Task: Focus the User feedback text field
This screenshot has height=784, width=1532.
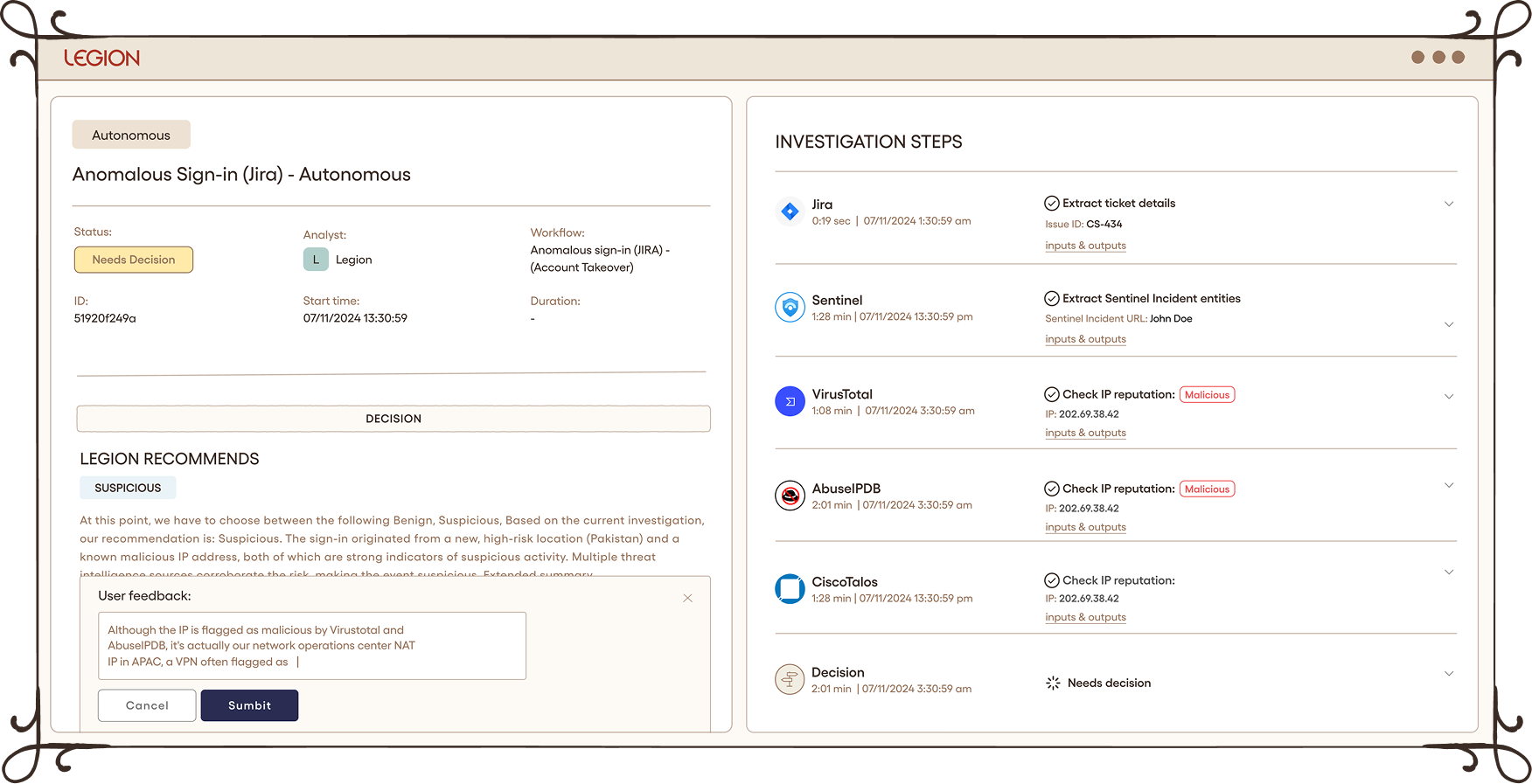Action: click(x=312, y=646)
